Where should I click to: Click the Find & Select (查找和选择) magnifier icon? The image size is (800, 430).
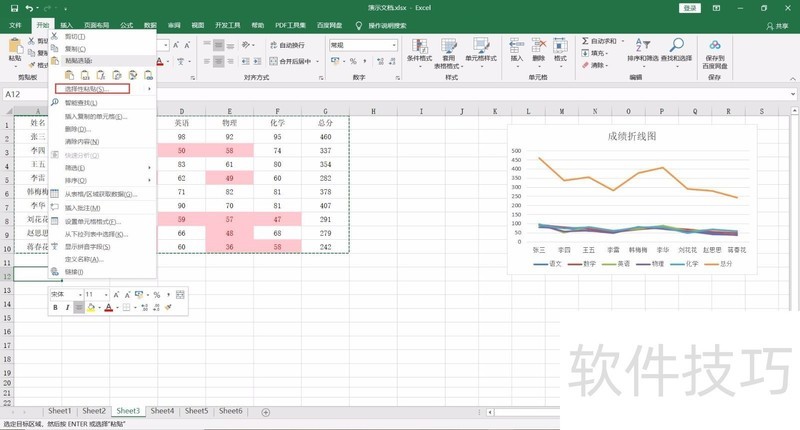[677, 45]
